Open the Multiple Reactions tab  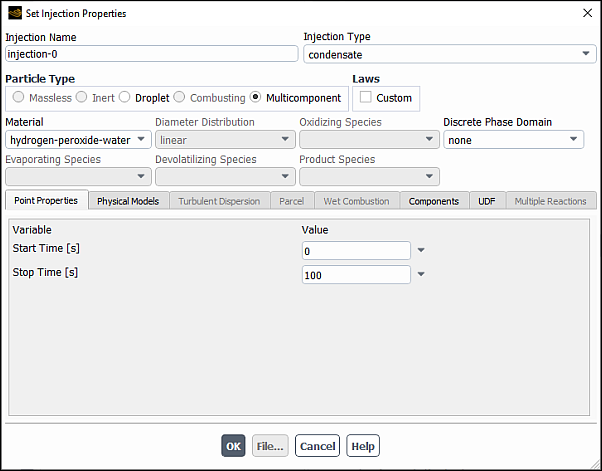tap(551, 201)
